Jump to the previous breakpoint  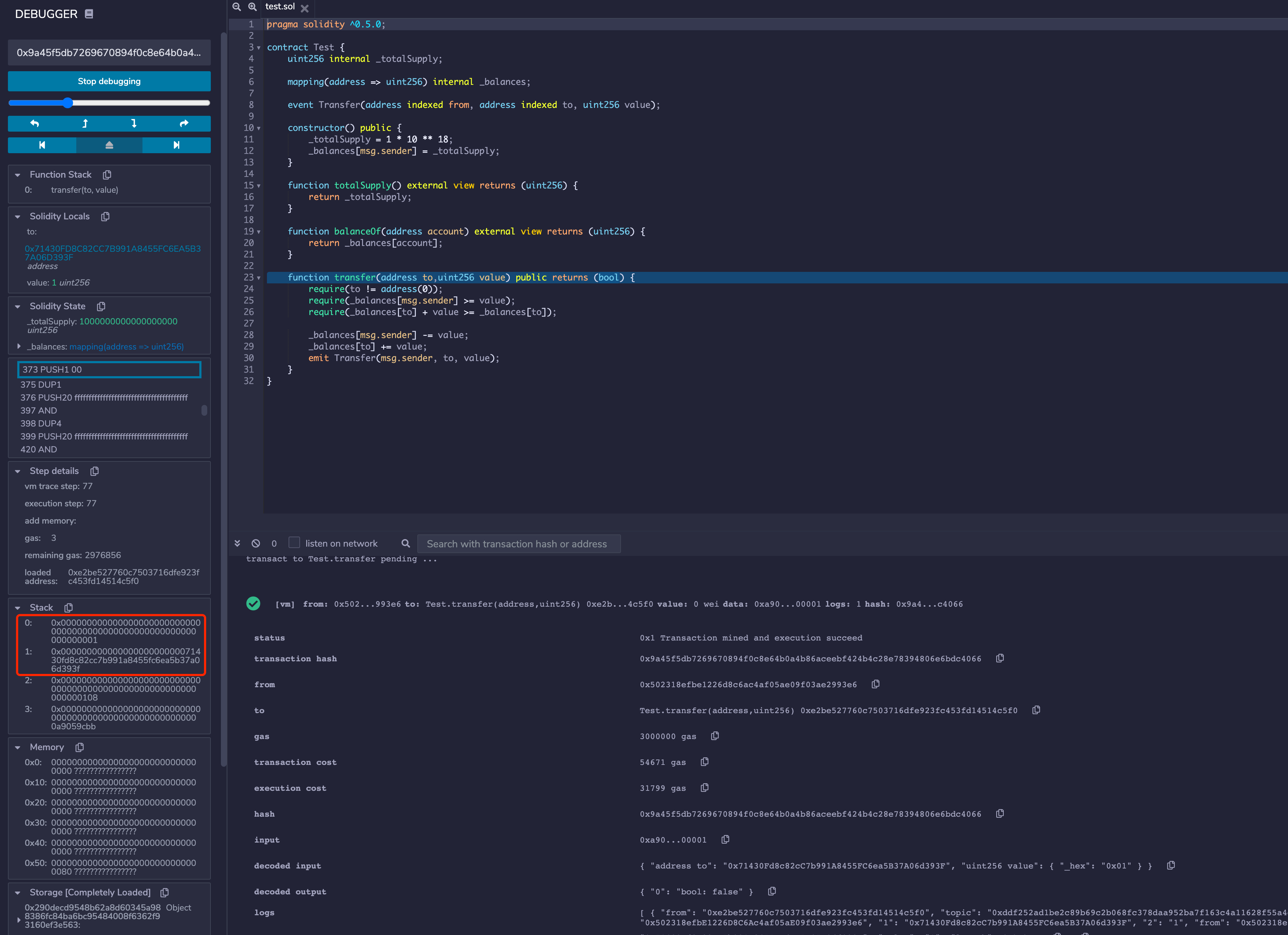pos(42,145)
